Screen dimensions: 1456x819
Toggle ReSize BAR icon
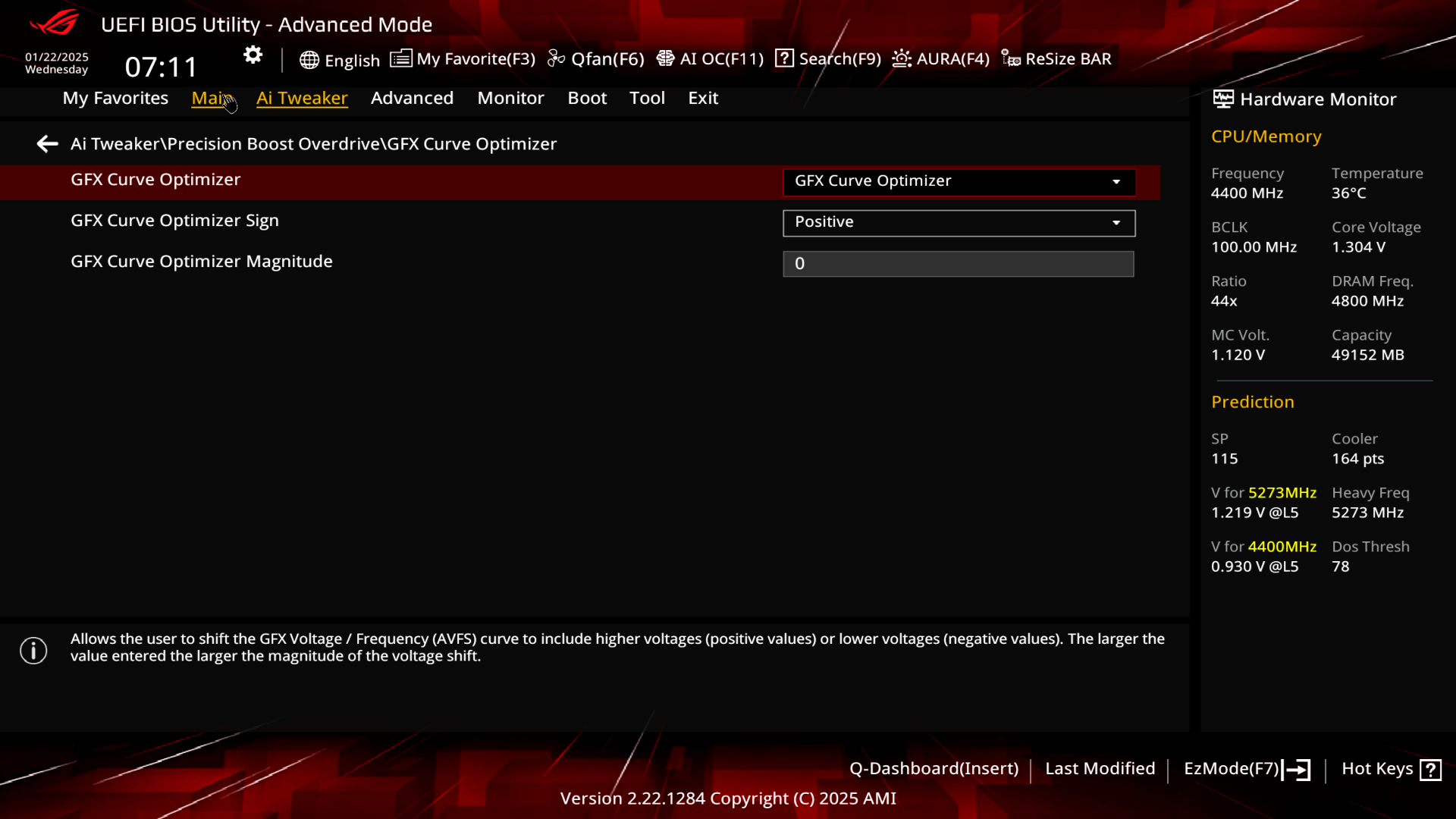click(1011, 58)
